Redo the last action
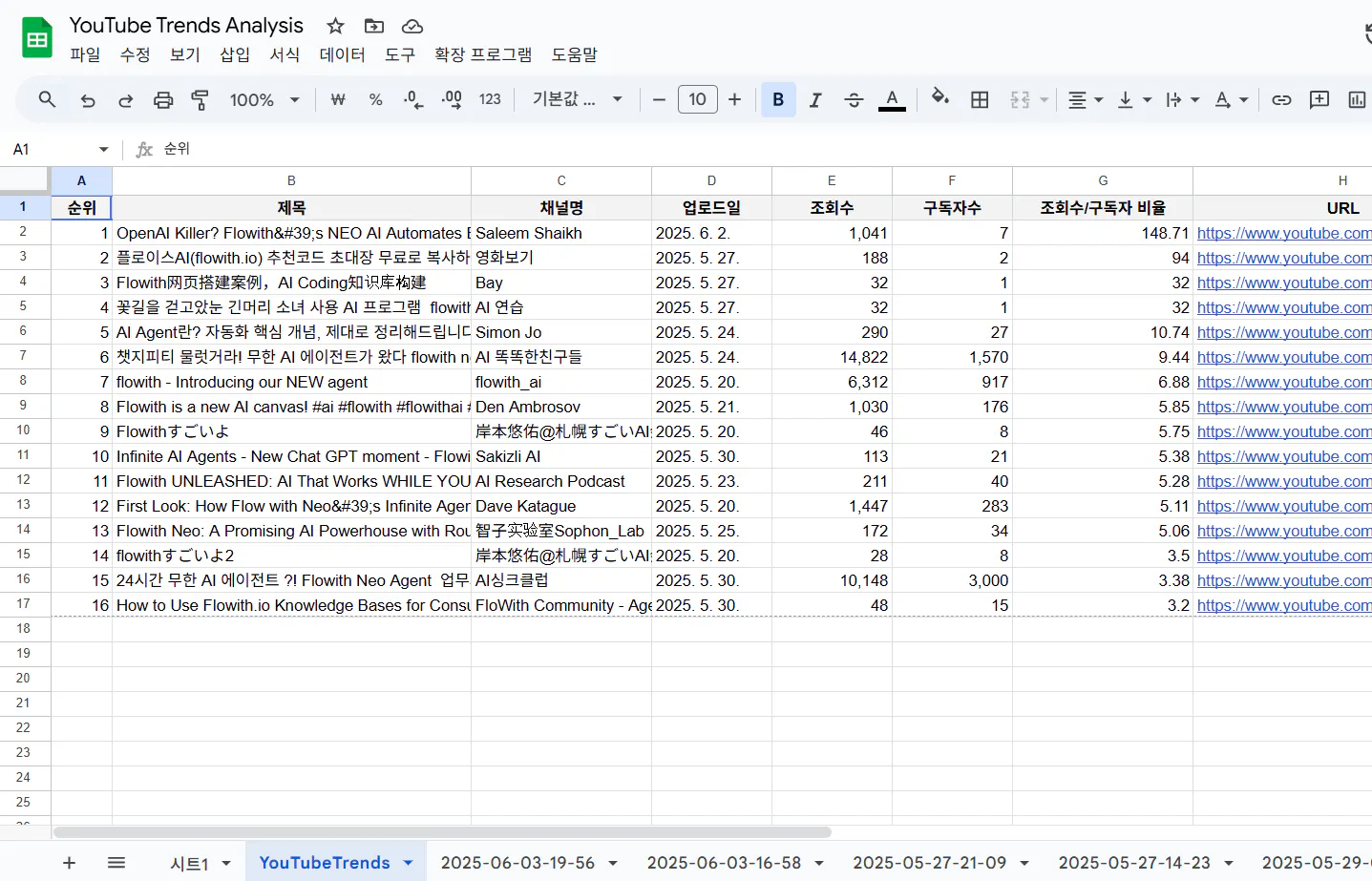1372x881 pixels. (125, 99)
